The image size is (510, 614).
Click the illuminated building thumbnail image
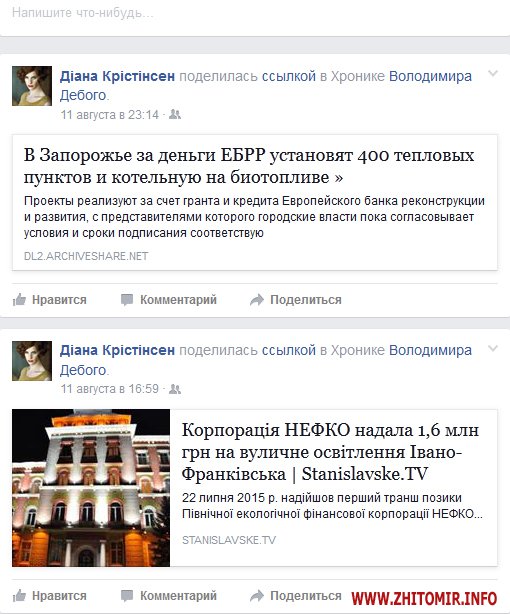(x=91, y=488)
